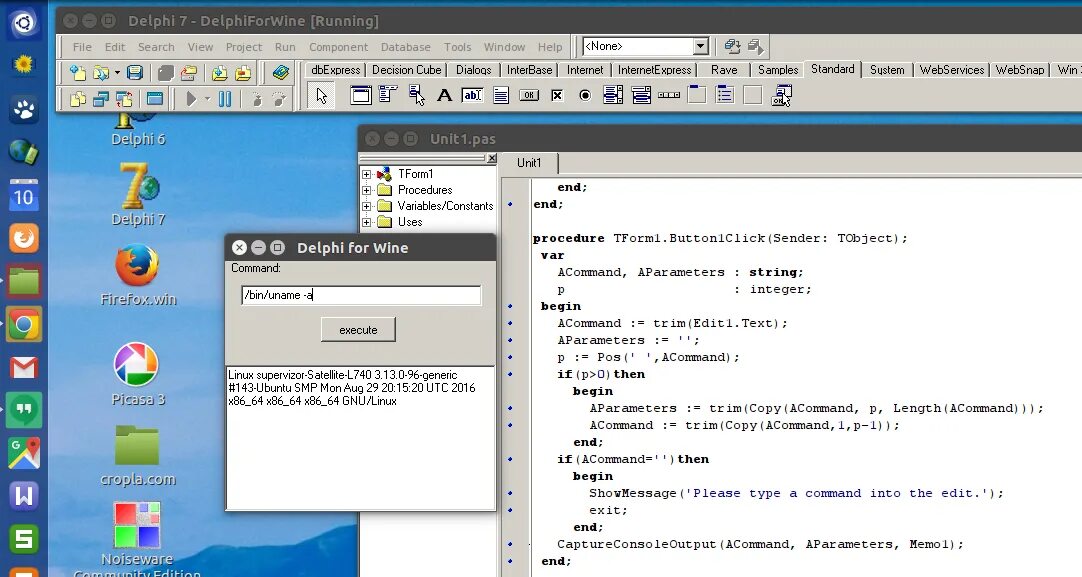Switch to the InterBase palette tab
The height and width of the screenshot is (577, 1082).
pyautogui.click(x=529, y=70)
